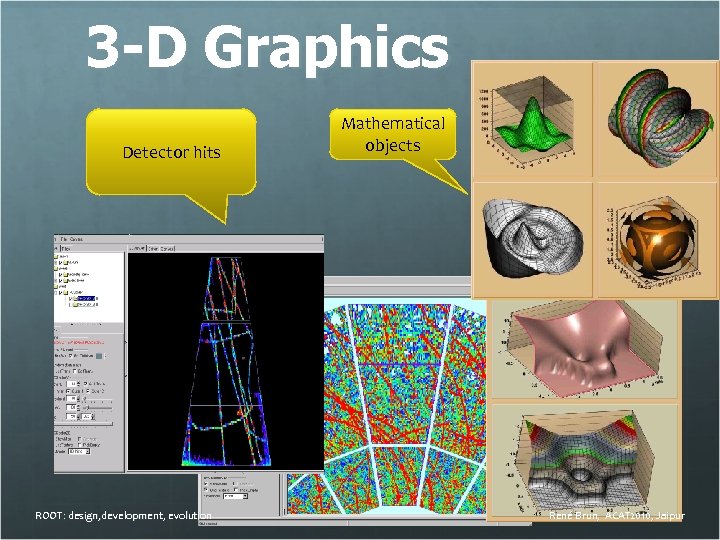
Task: Click the 'Mathematical objects' yellow callout
Action: click(x=393, y=134)
